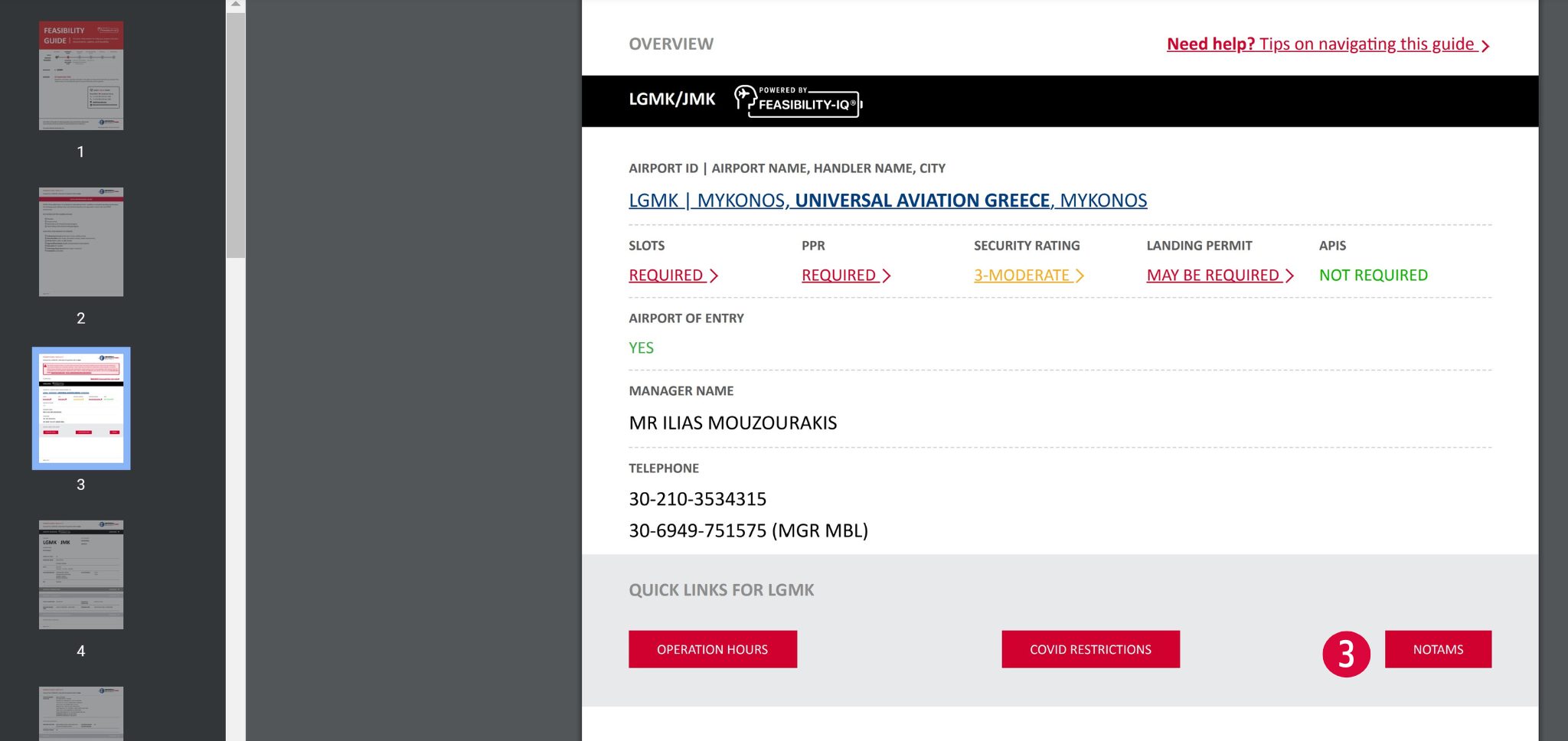Click the NOTAMS button
This screenshot has width=1568, height=741.
(1438, 649)
